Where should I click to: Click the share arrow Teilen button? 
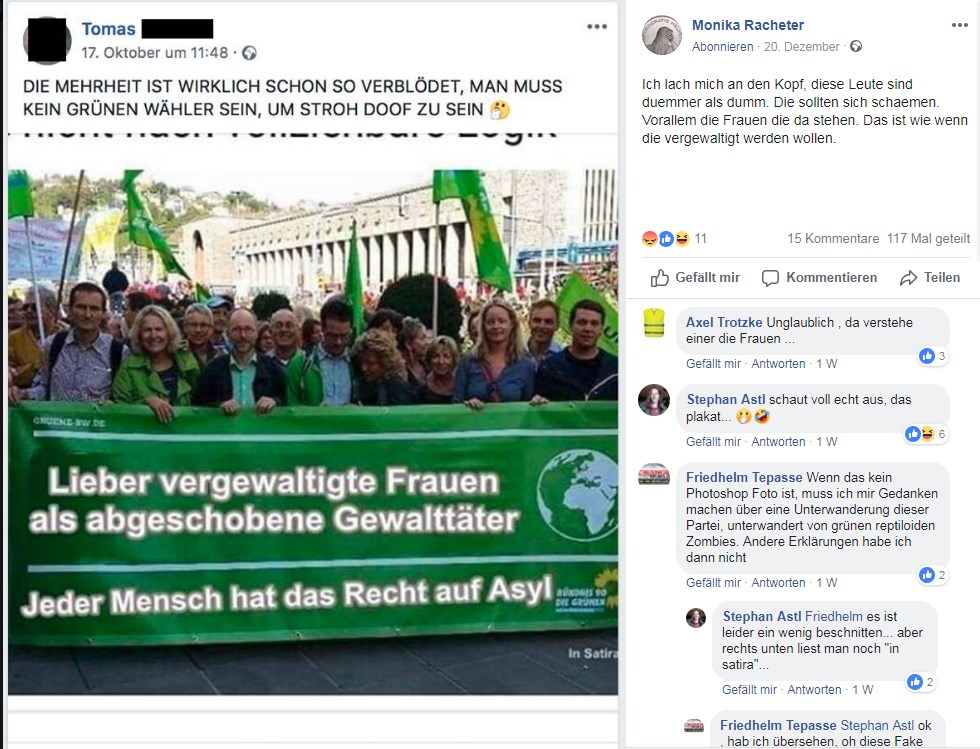click(x=930, y=278)
